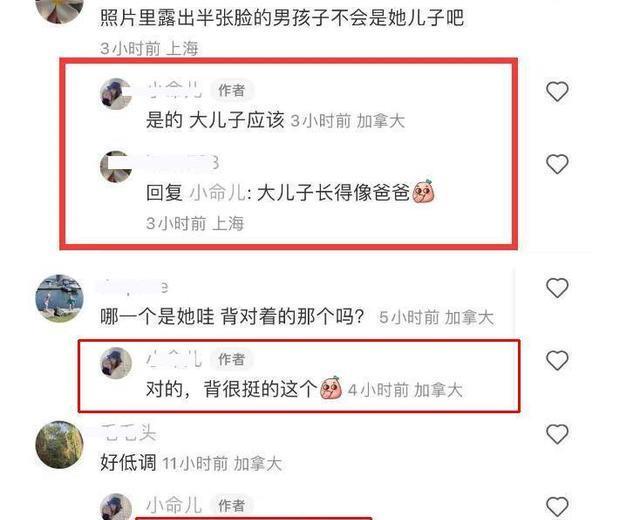Tap the 作者 badge in the bottom reply
The width and height of the screenshot is (640, 520).
point(231,505)
